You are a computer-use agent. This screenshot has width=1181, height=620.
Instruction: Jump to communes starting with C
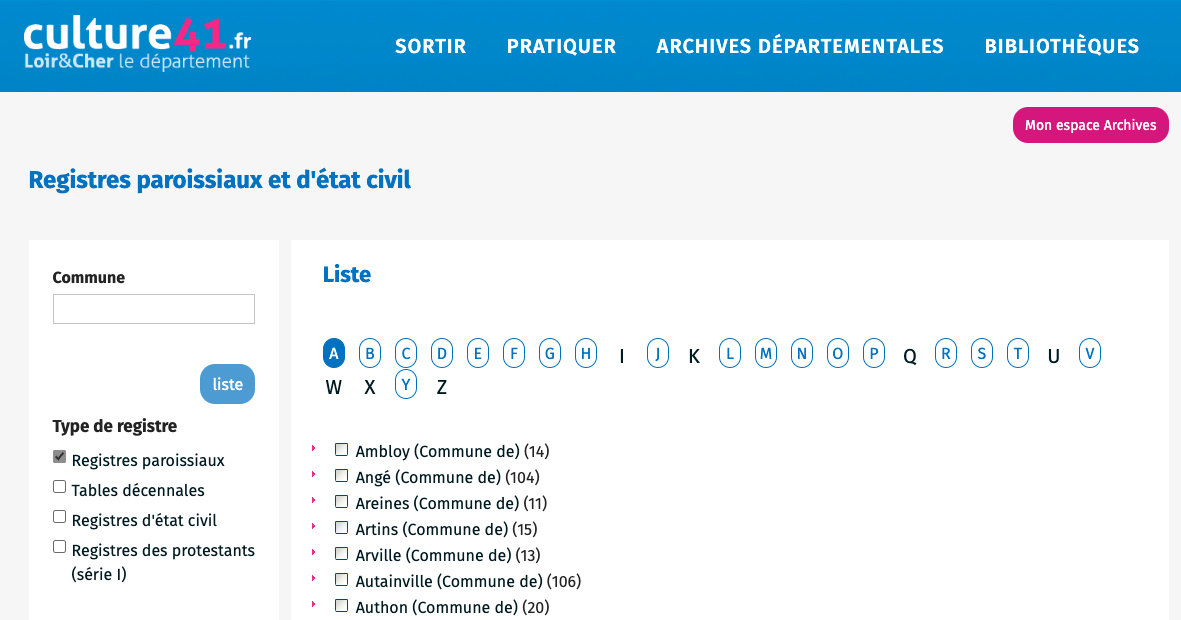406,353
